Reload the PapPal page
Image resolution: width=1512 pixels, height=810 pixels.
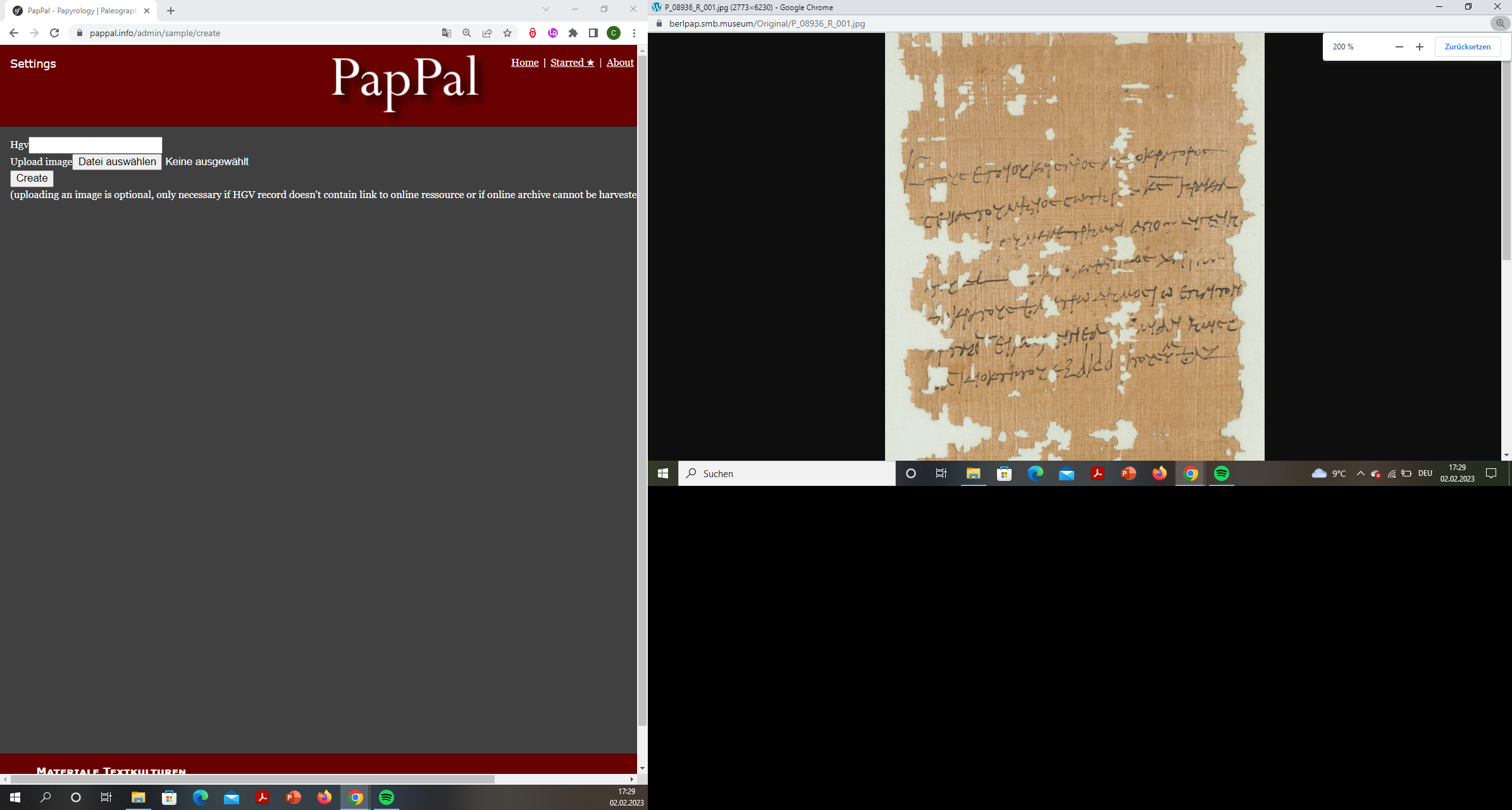point(54,33)
